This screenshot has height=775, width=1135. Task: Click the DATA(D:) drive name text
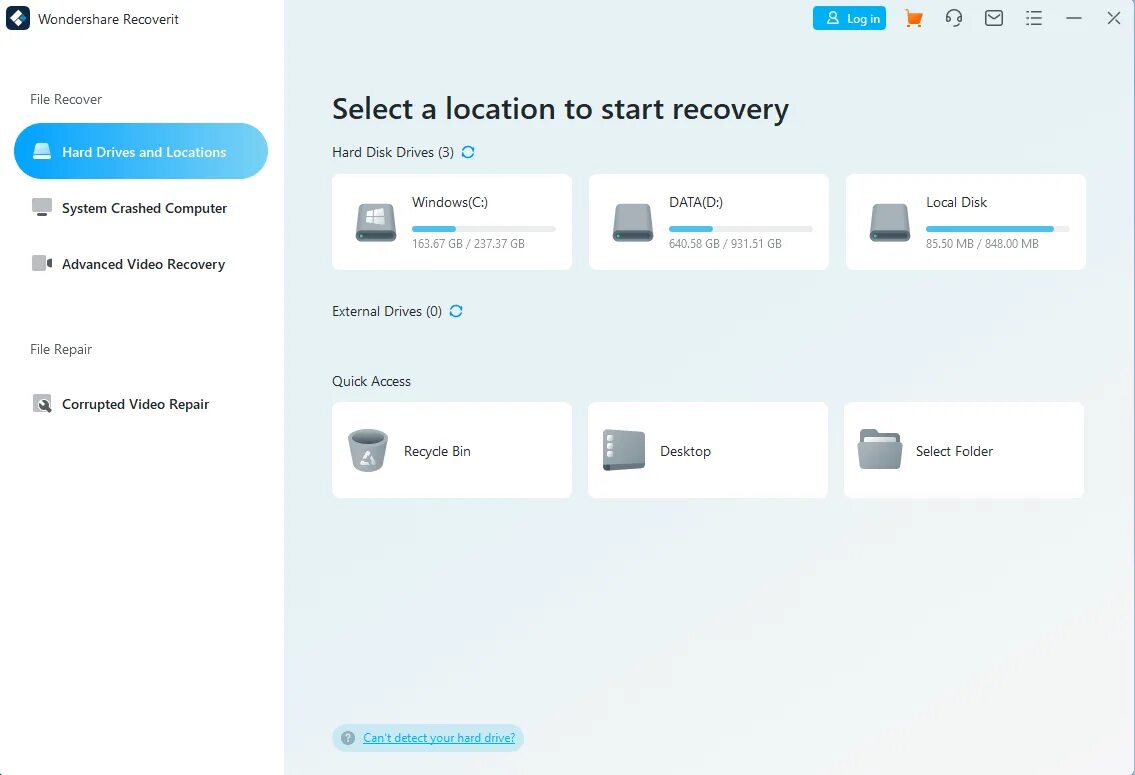(696, 203)
